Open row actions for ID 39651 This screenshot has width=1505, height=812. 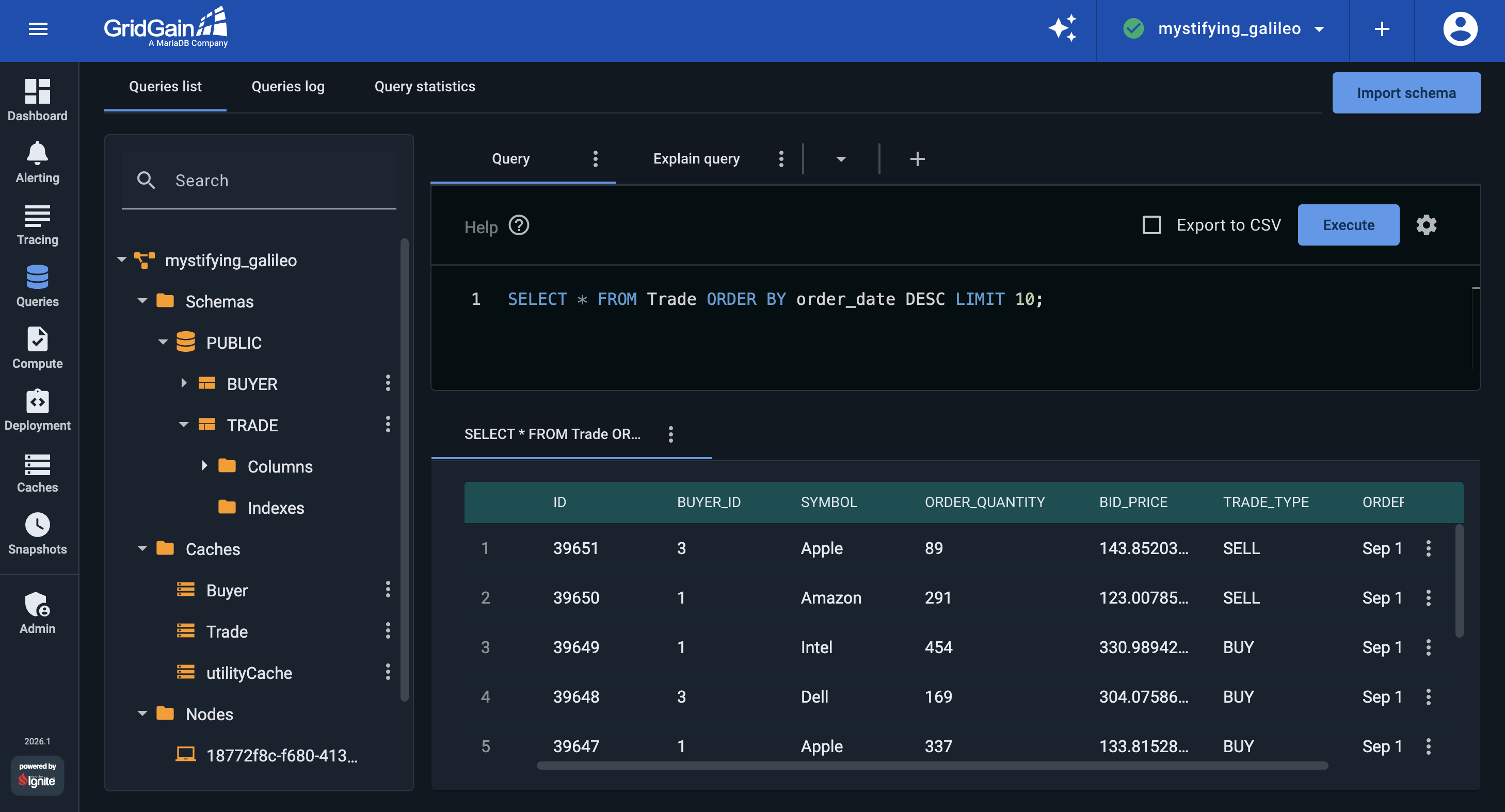(x=1428, y=548)
